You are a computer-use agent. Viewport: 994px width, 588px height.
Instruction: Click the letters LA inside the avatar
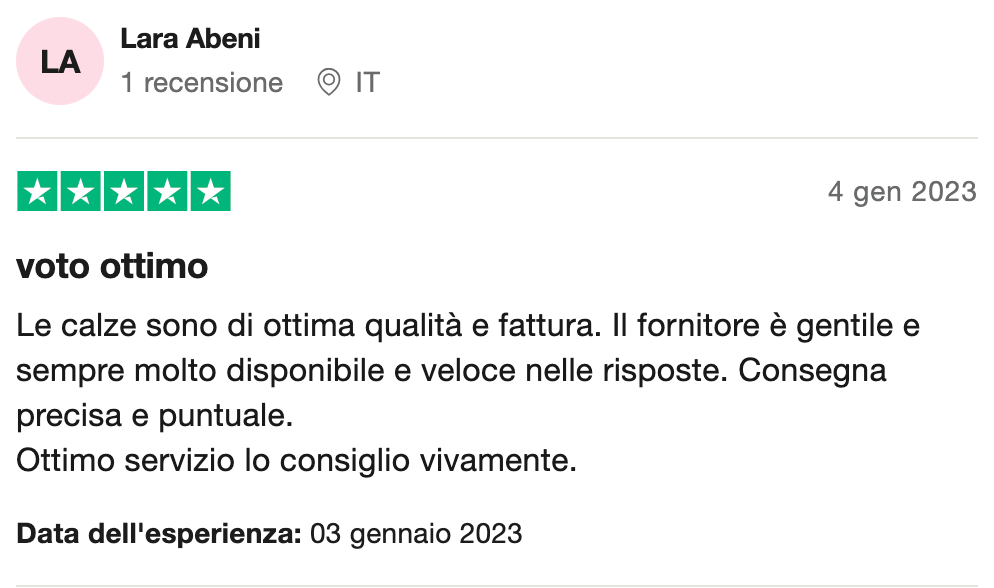pos(60,62)
